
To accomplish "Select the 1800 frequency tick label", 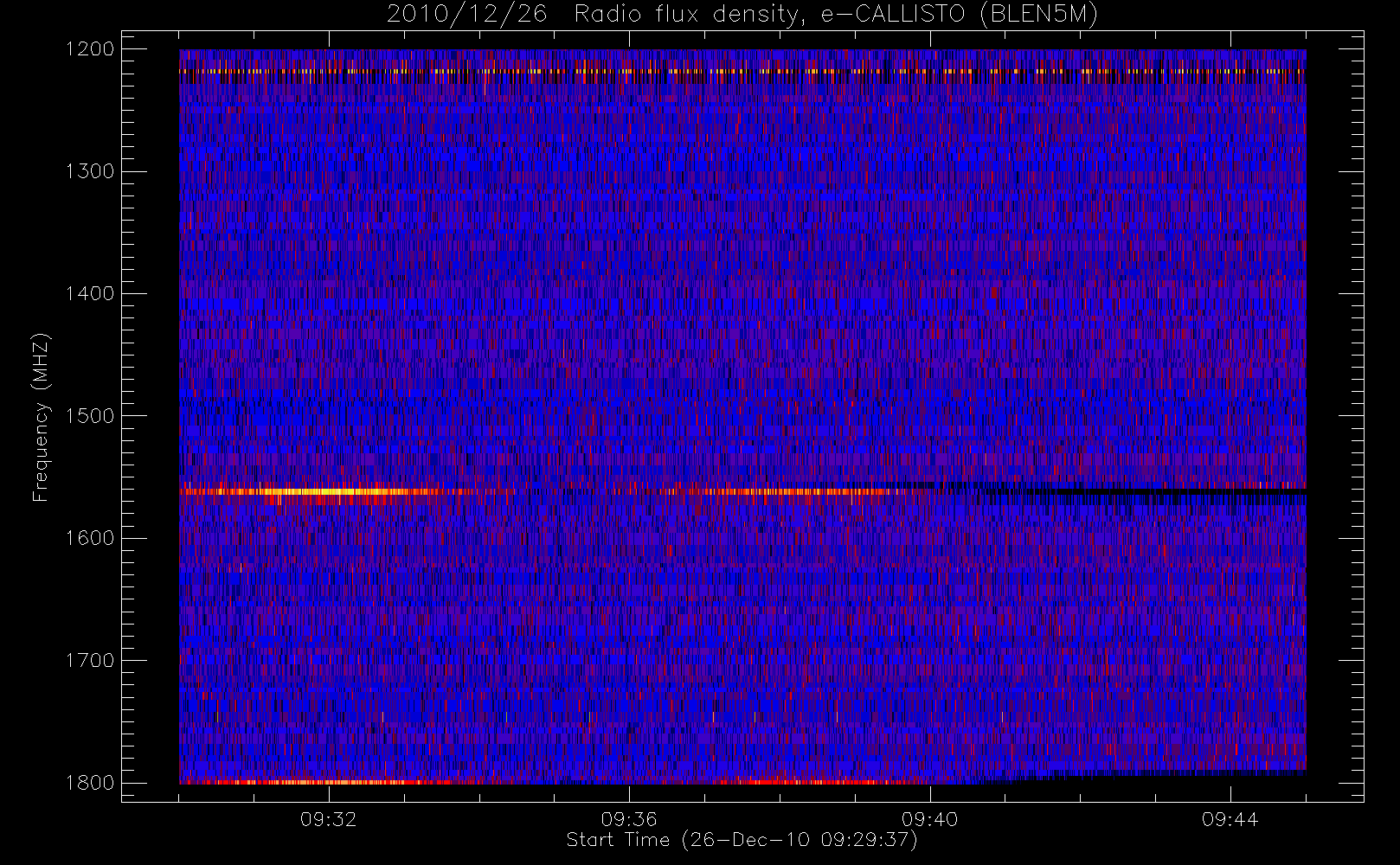I will click(90, 783).
